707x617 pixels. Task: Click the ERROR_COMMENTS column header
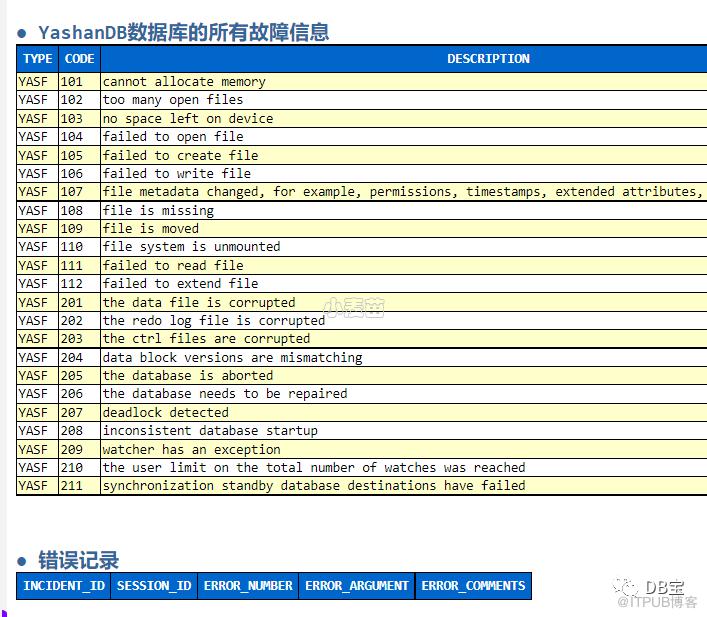(x=473, y=586)
